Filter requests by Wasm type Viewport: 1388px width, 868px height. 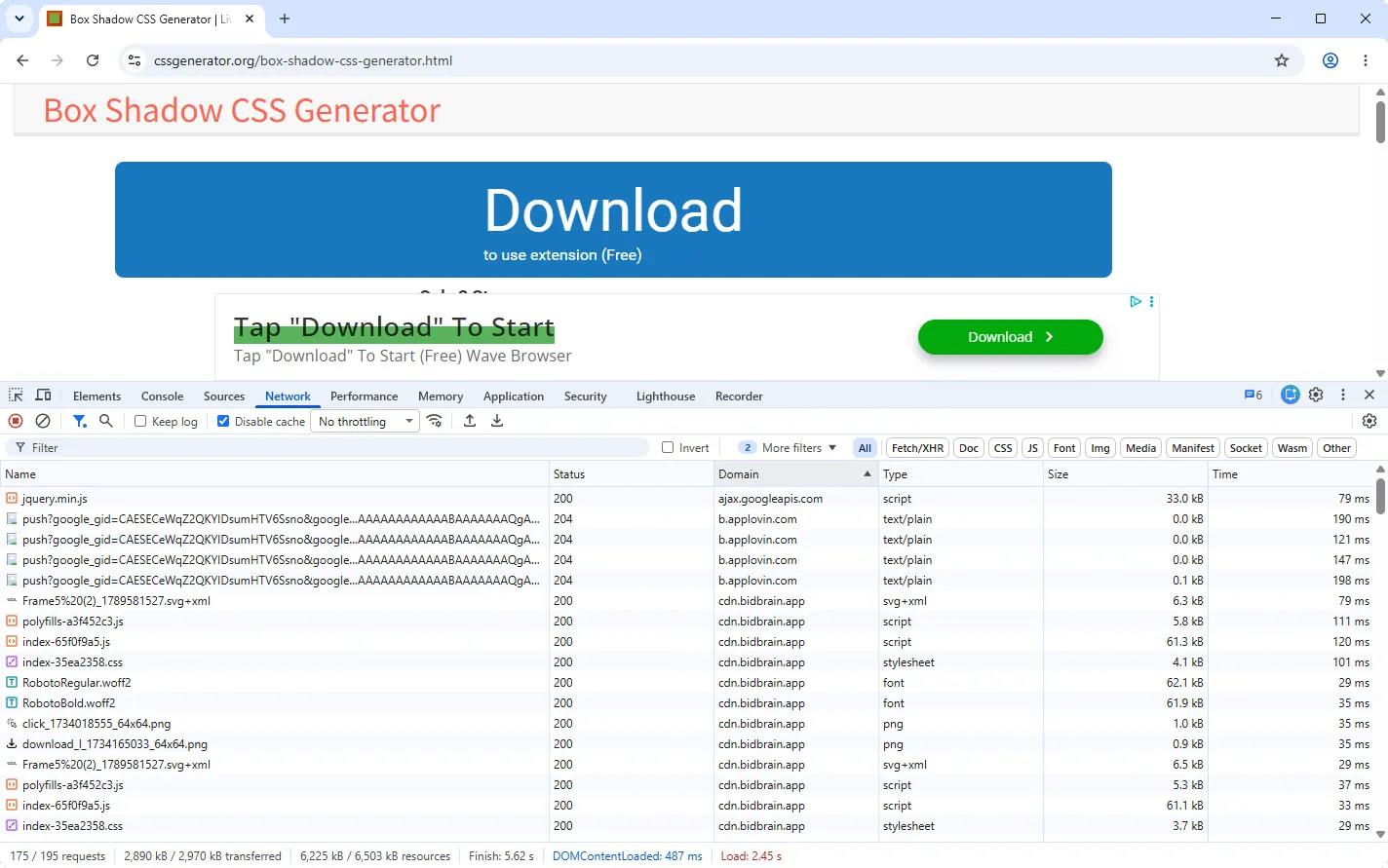coord(1292,448)
